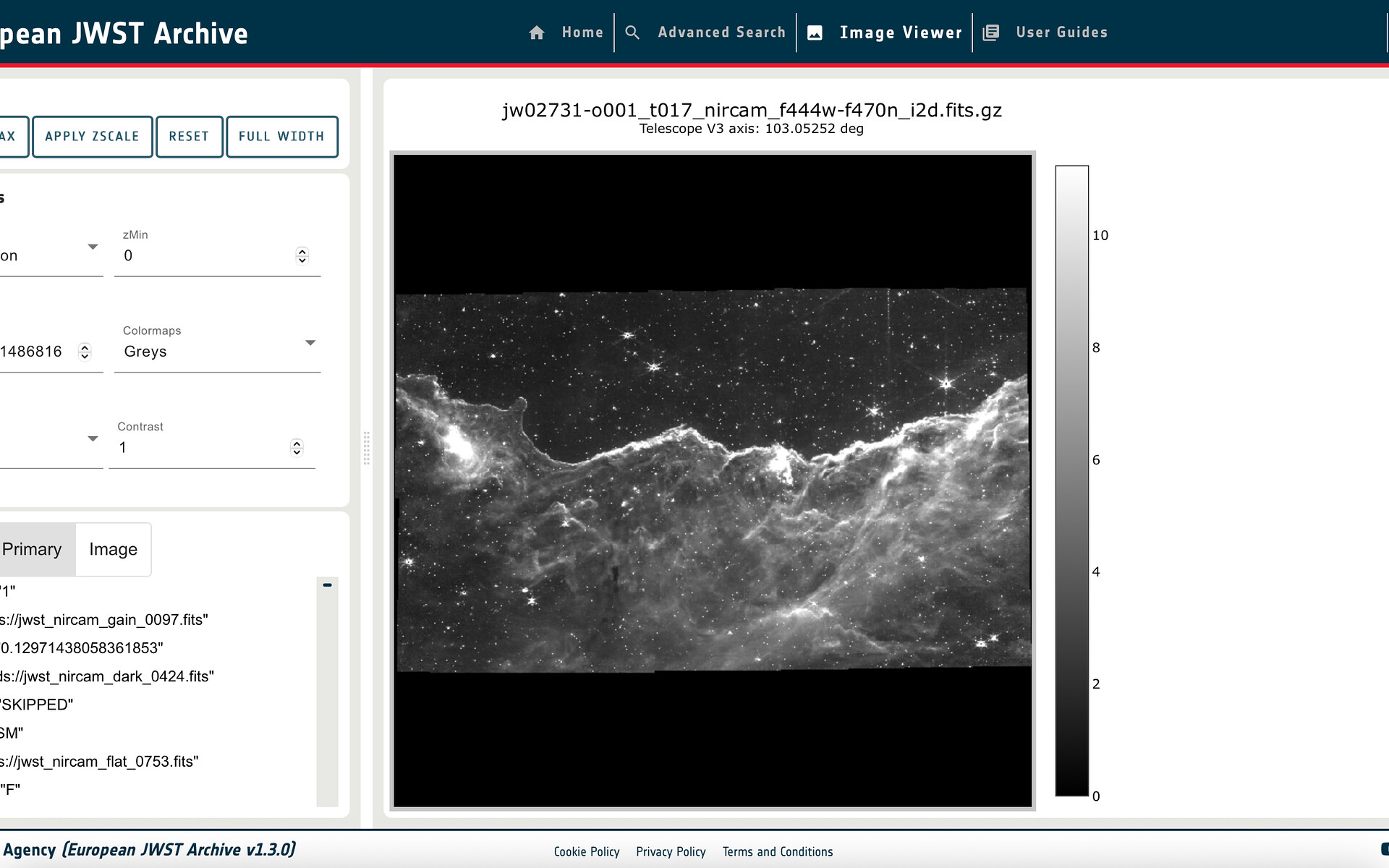Click the stepper beside value 1486816
The image size is (1389, 868).
coord(85,352)
